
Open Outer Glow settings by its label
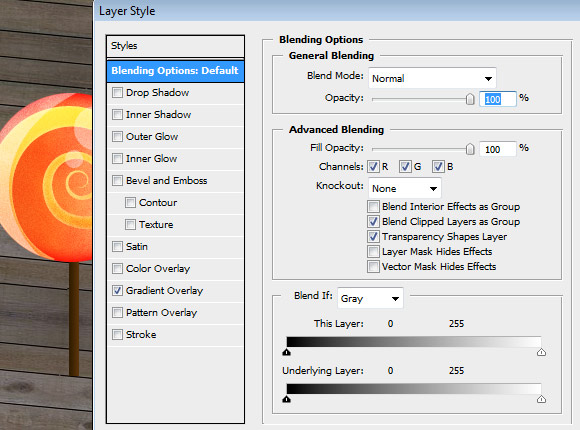[x=152, y=137]
